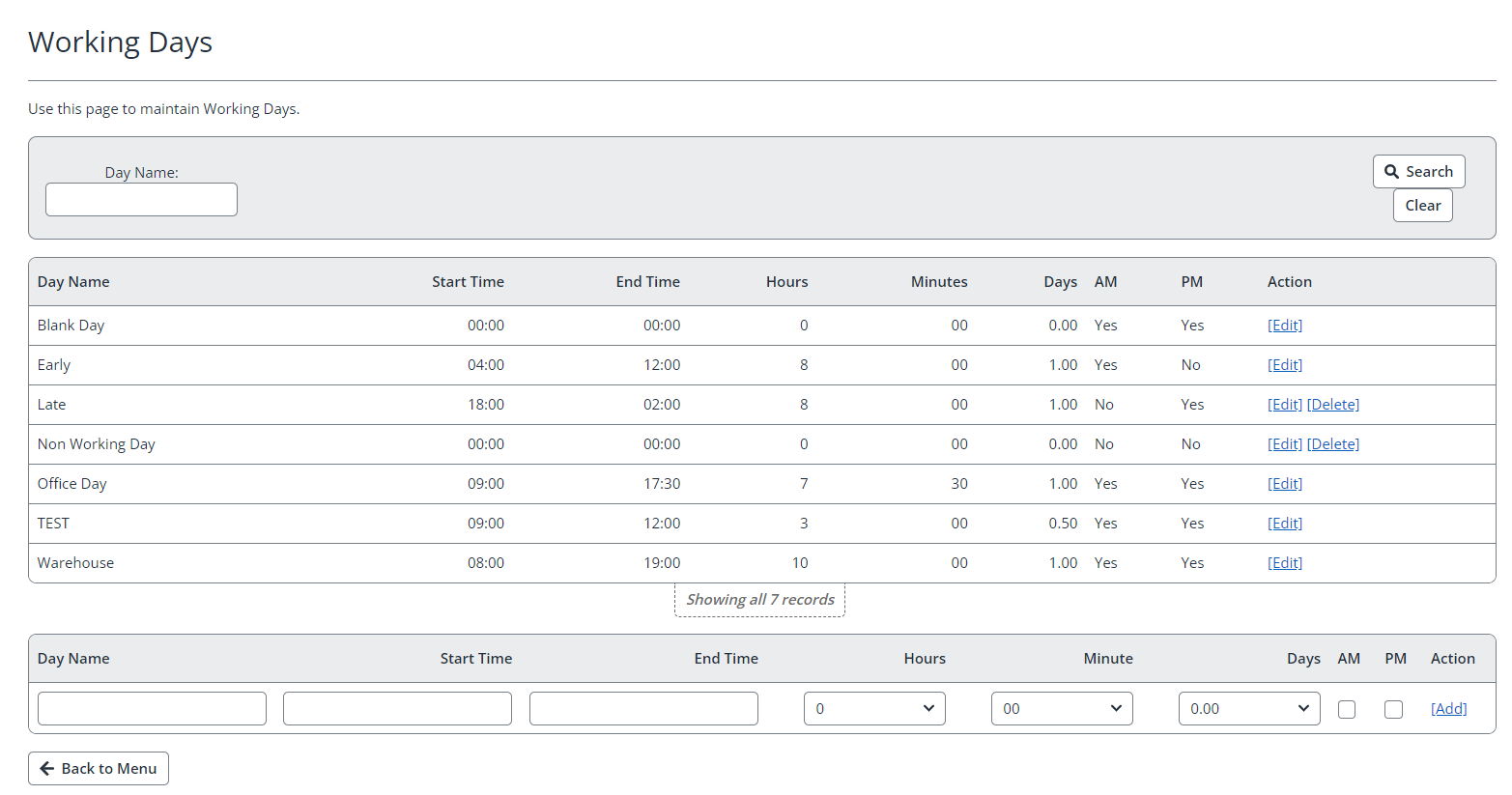The image size is (1512, 795).
Task: Click the new Day Name input in add row
Action: (152, 709)
